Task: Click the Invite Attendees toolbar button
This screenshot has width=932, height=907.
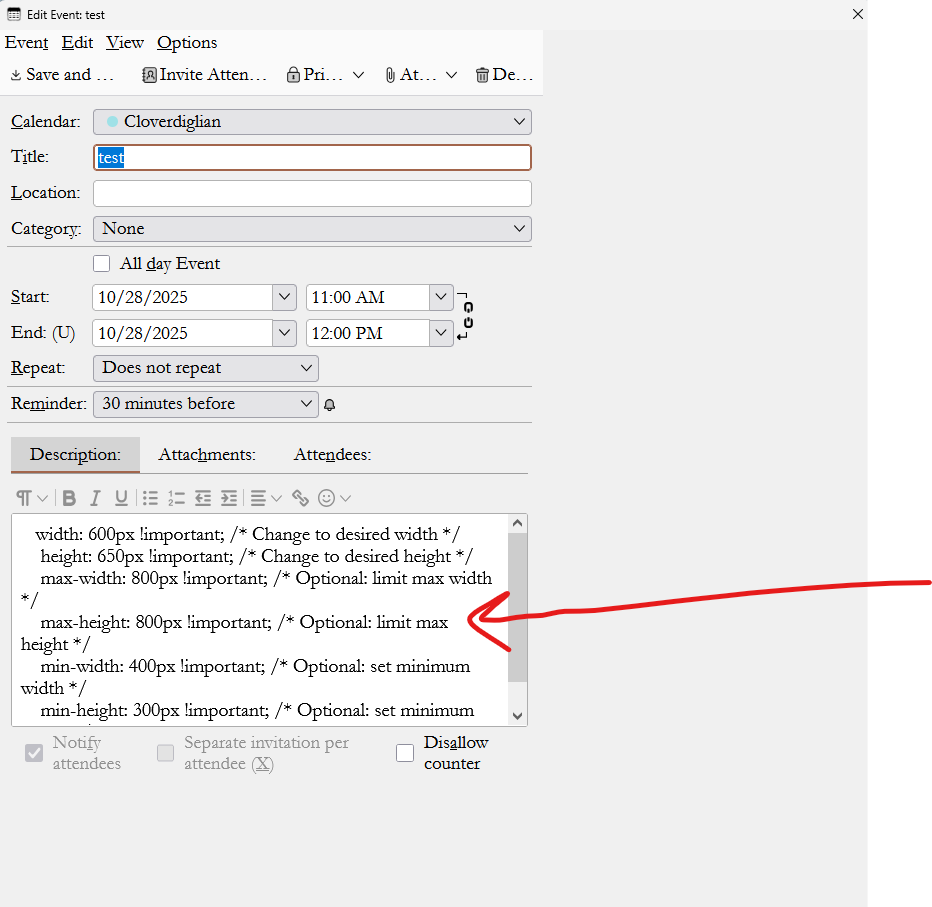Action: 204,75
